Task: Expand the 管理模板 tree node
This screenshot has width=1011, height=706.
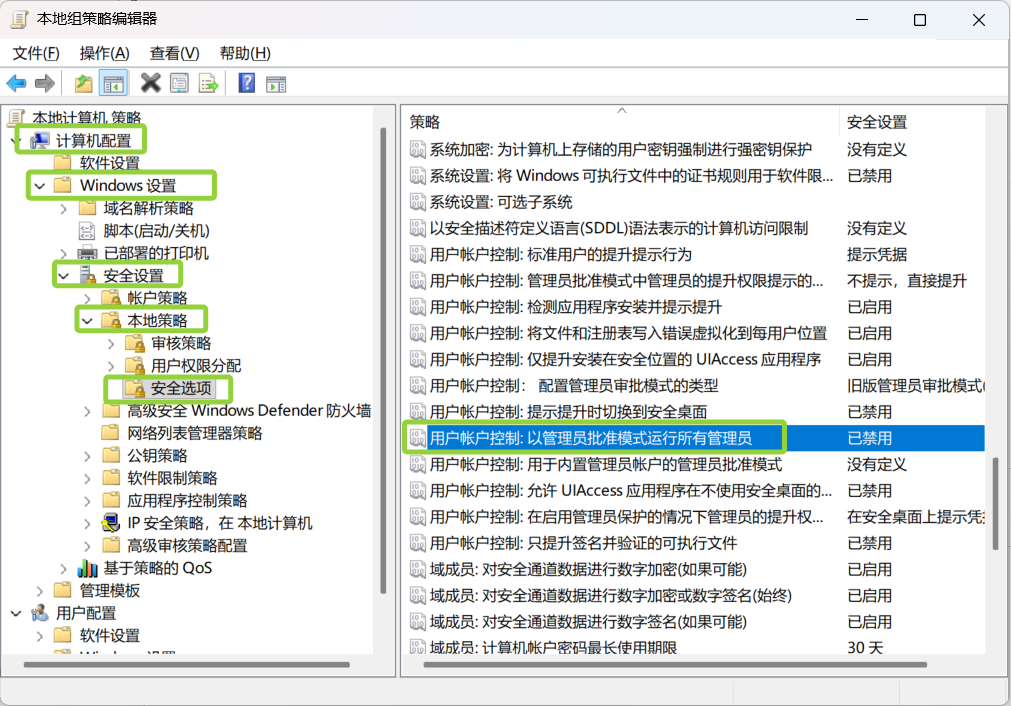Action: point(40,591)
